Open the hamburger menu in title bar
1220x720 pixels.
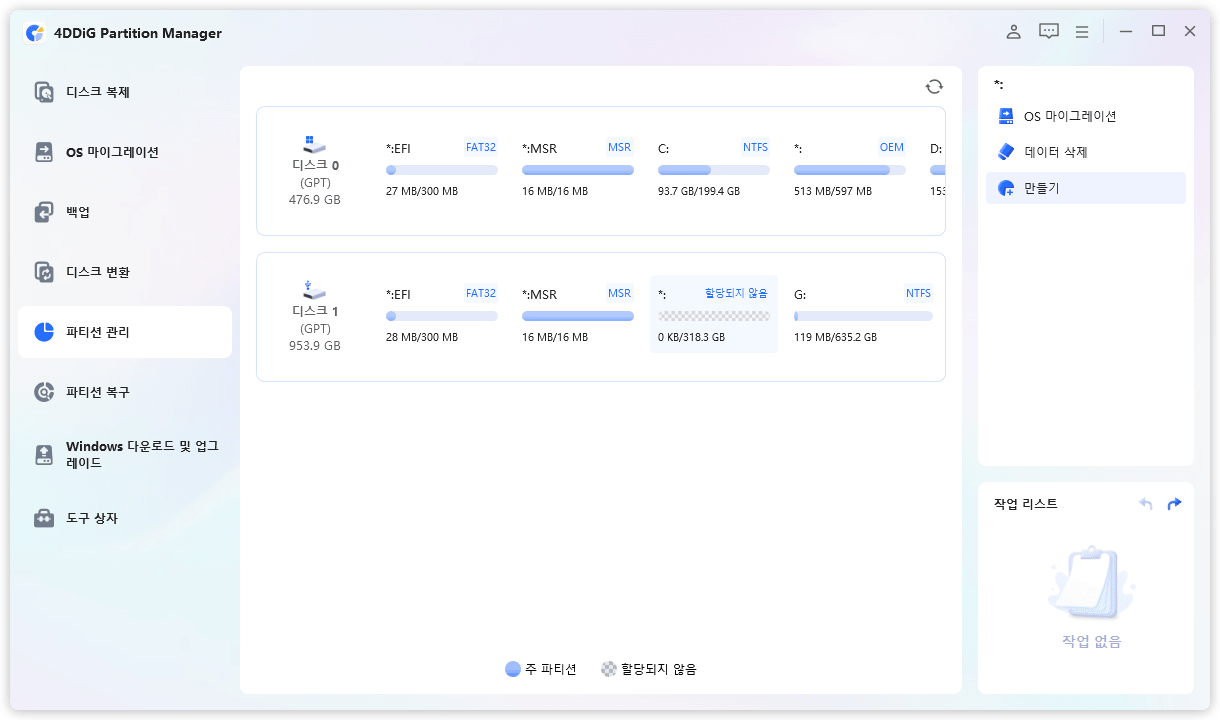1082,32
